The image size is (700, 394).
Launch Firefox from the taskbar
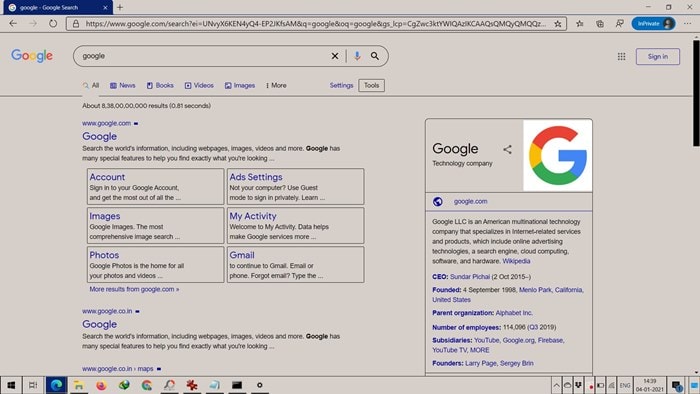[x=101, y=385]
